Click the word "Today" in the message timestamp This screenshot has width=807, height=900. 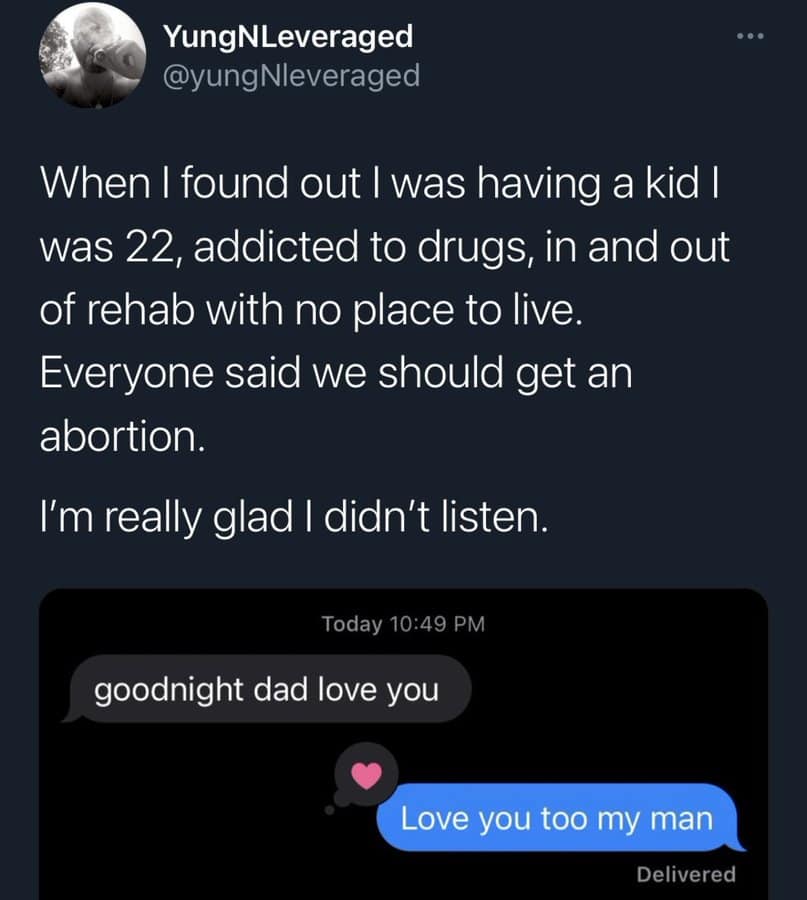352,623
